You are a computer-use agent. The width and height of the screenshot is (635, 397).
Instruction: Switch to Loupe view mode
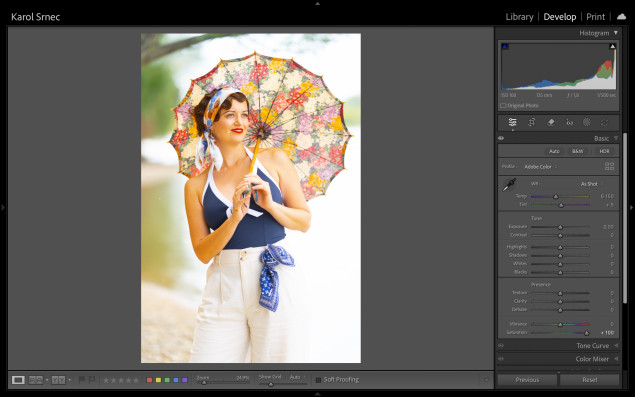pos(18,380)
